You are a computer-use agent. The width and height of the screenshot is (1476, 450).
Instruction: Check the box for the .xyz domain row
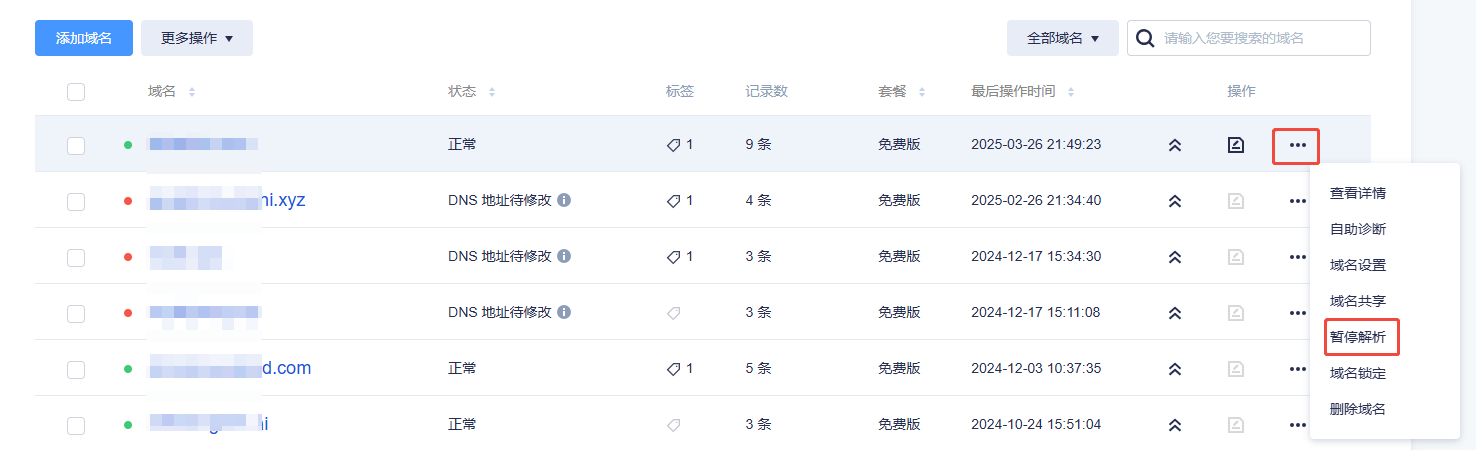point(76,201)
